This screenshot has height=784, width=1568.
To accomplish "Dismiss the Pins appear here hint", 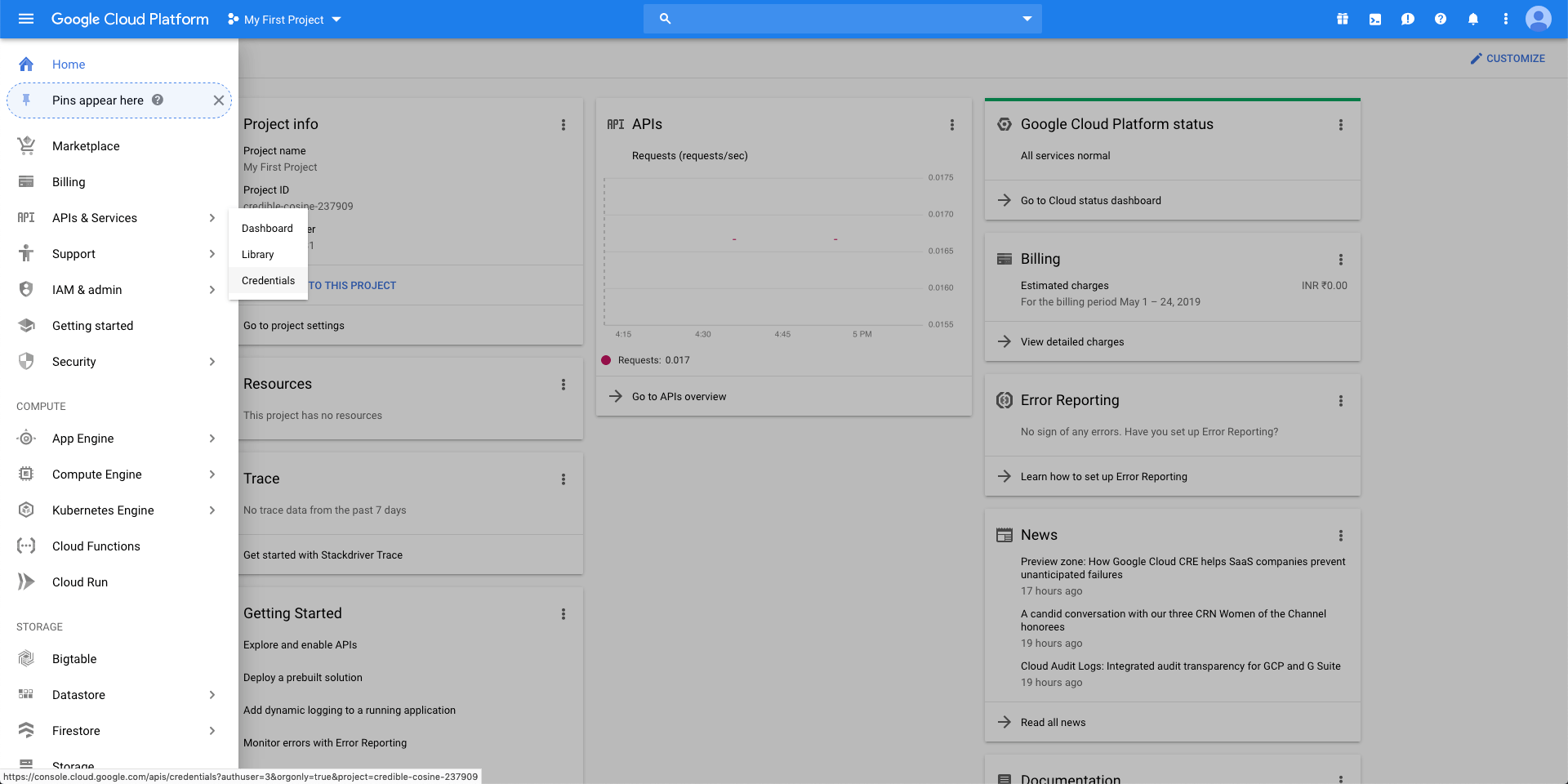I will 219,100.
